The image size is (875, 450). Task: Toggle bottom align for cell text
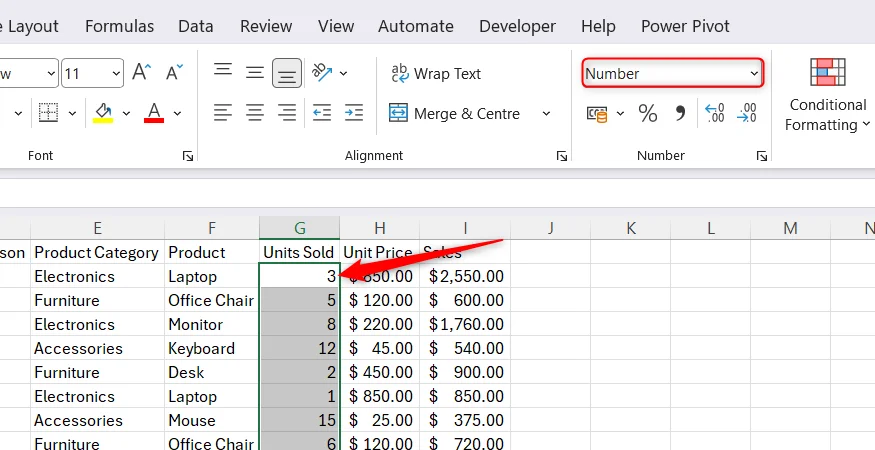287,73
